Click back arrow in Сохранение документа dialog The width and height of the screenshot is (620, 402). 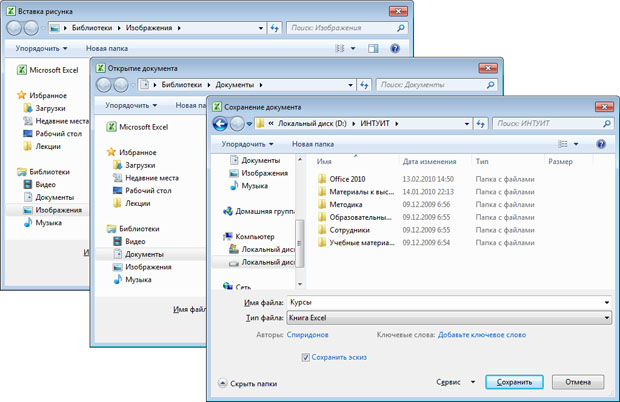220,124
